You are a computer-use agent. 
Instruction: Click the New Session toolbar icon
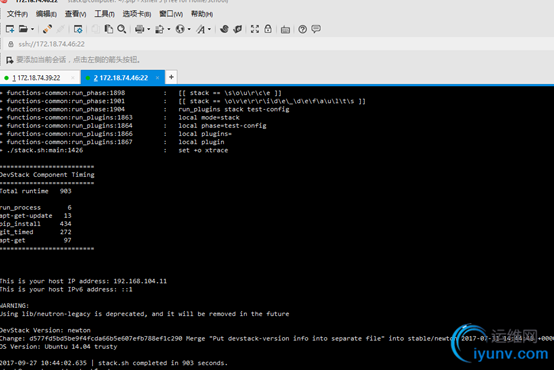10,29
